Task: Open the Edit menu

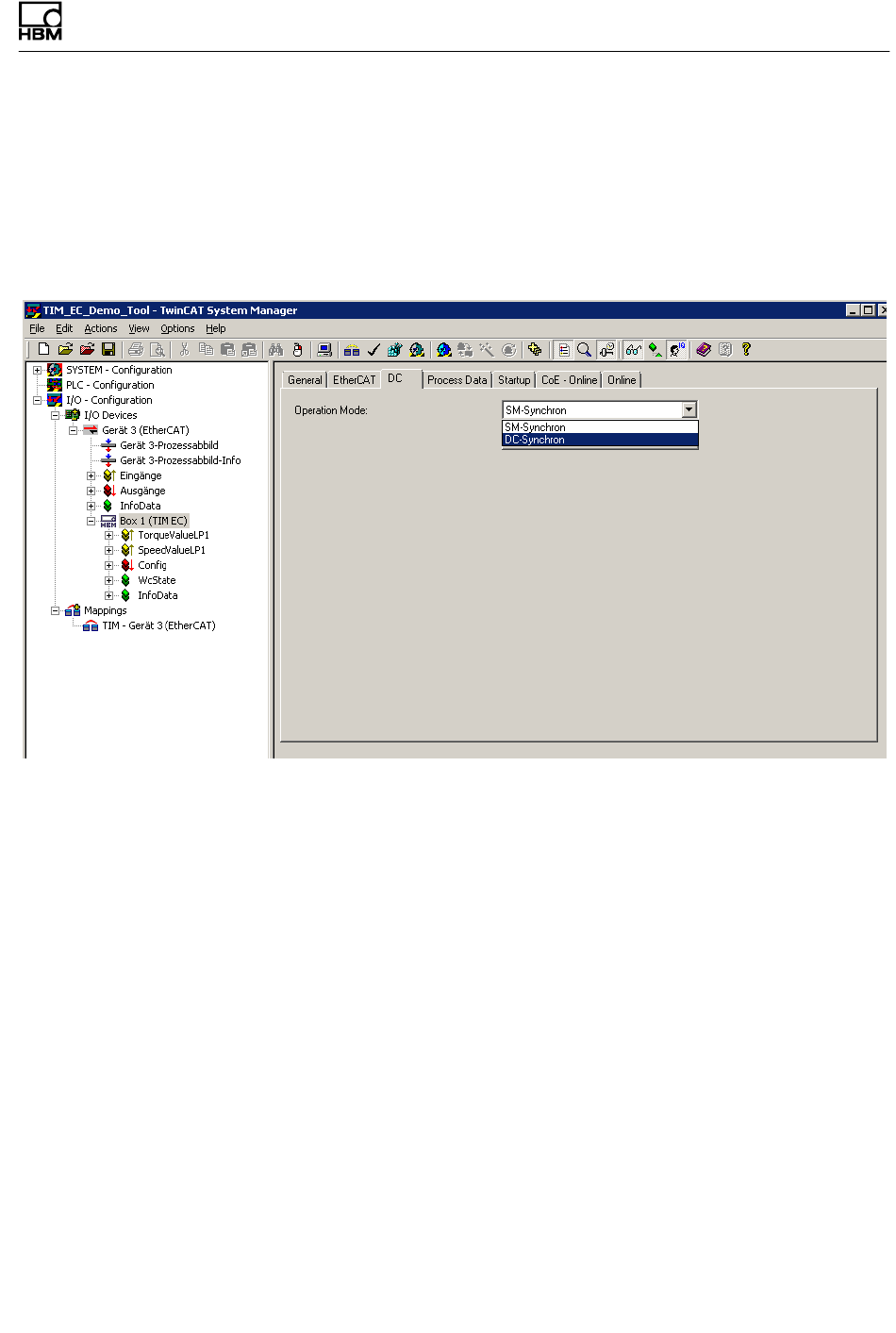Action: (64, 328)
